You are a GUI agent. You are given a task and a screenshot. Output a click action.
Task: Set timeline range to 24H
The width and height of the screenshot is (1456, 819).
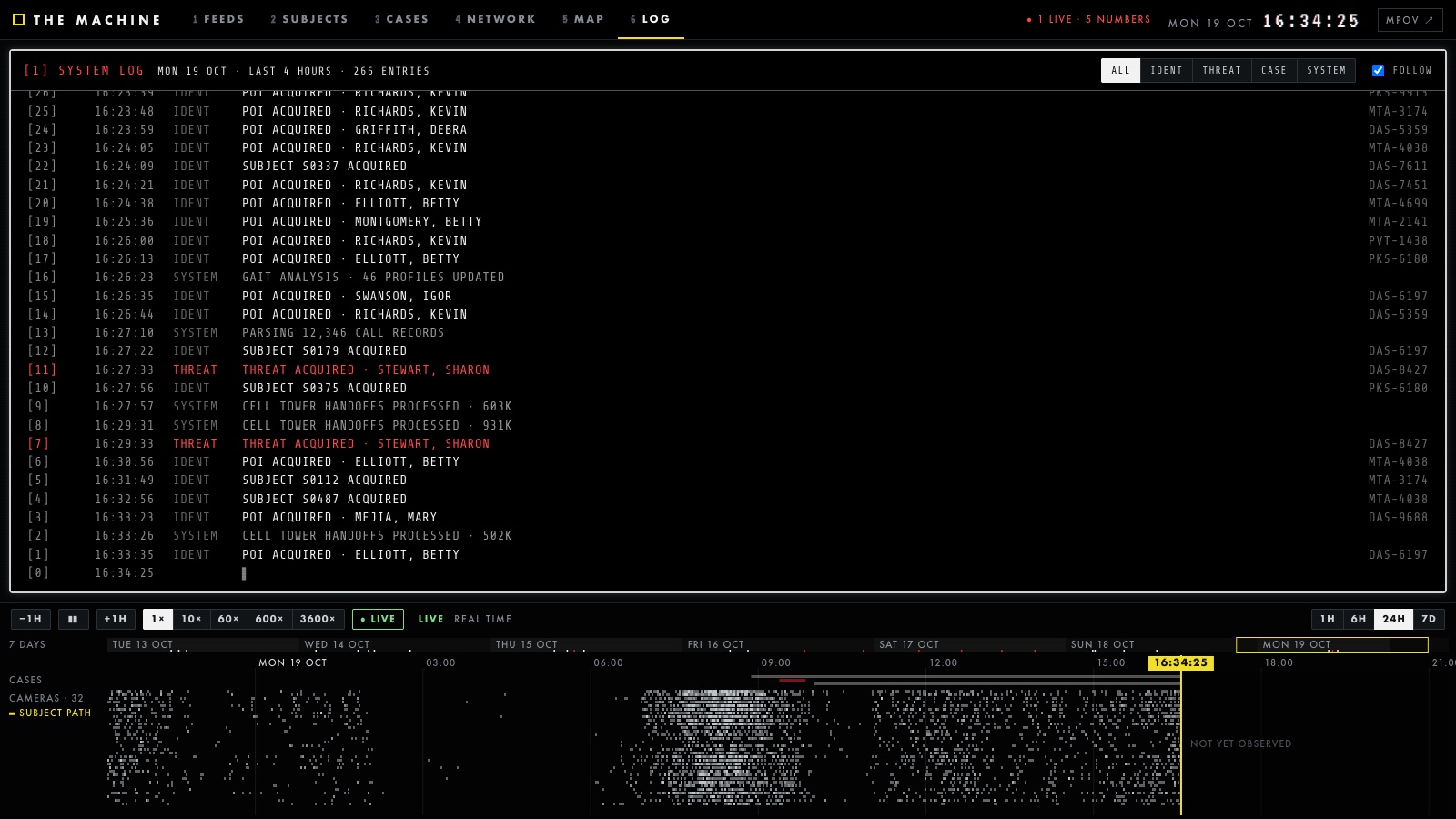tap(1393, 619)
